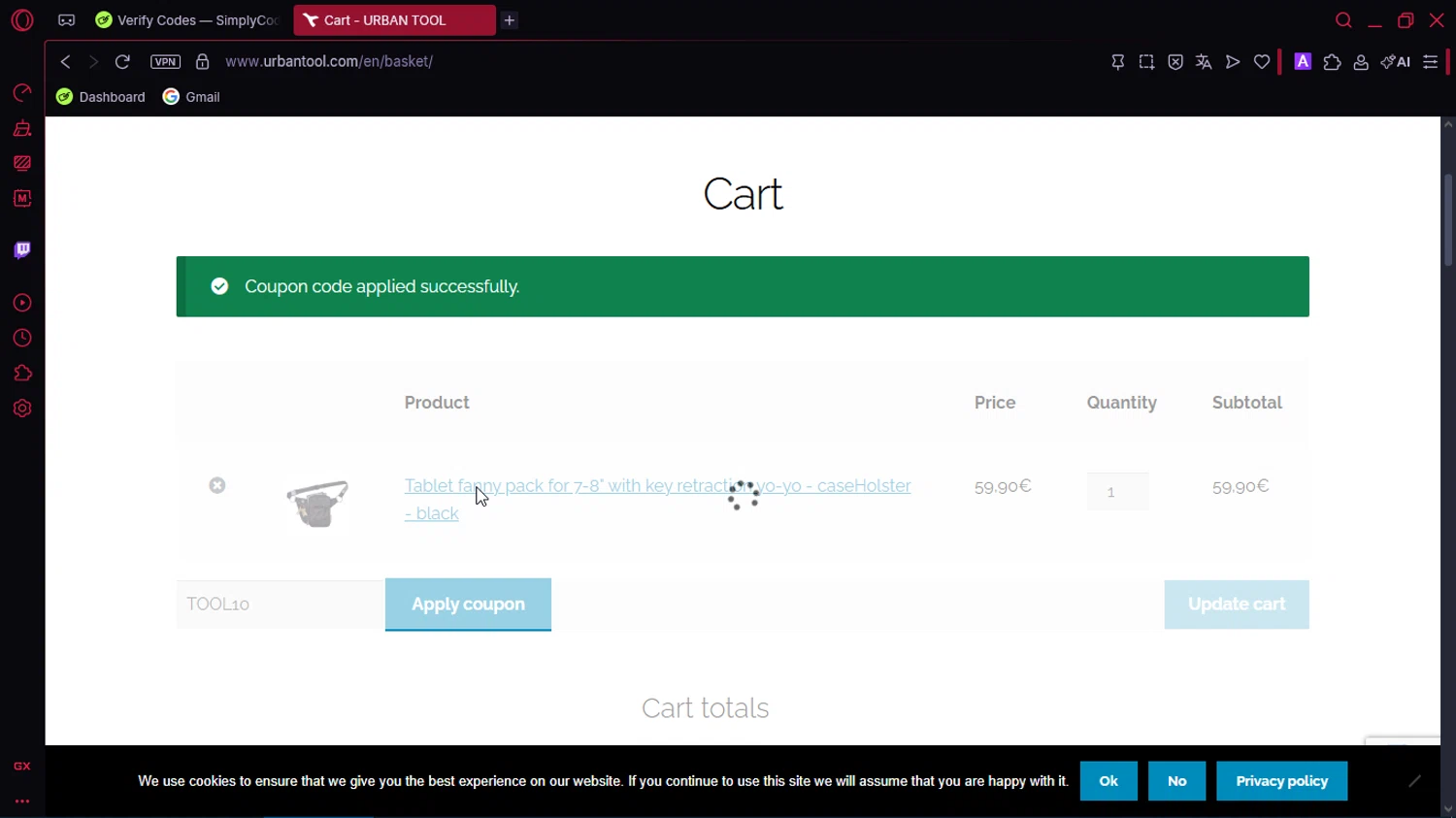The width and height of the screenshot is (1456, 818).
Task: Open GX Control in the sidebar
Action: point(22,92)
